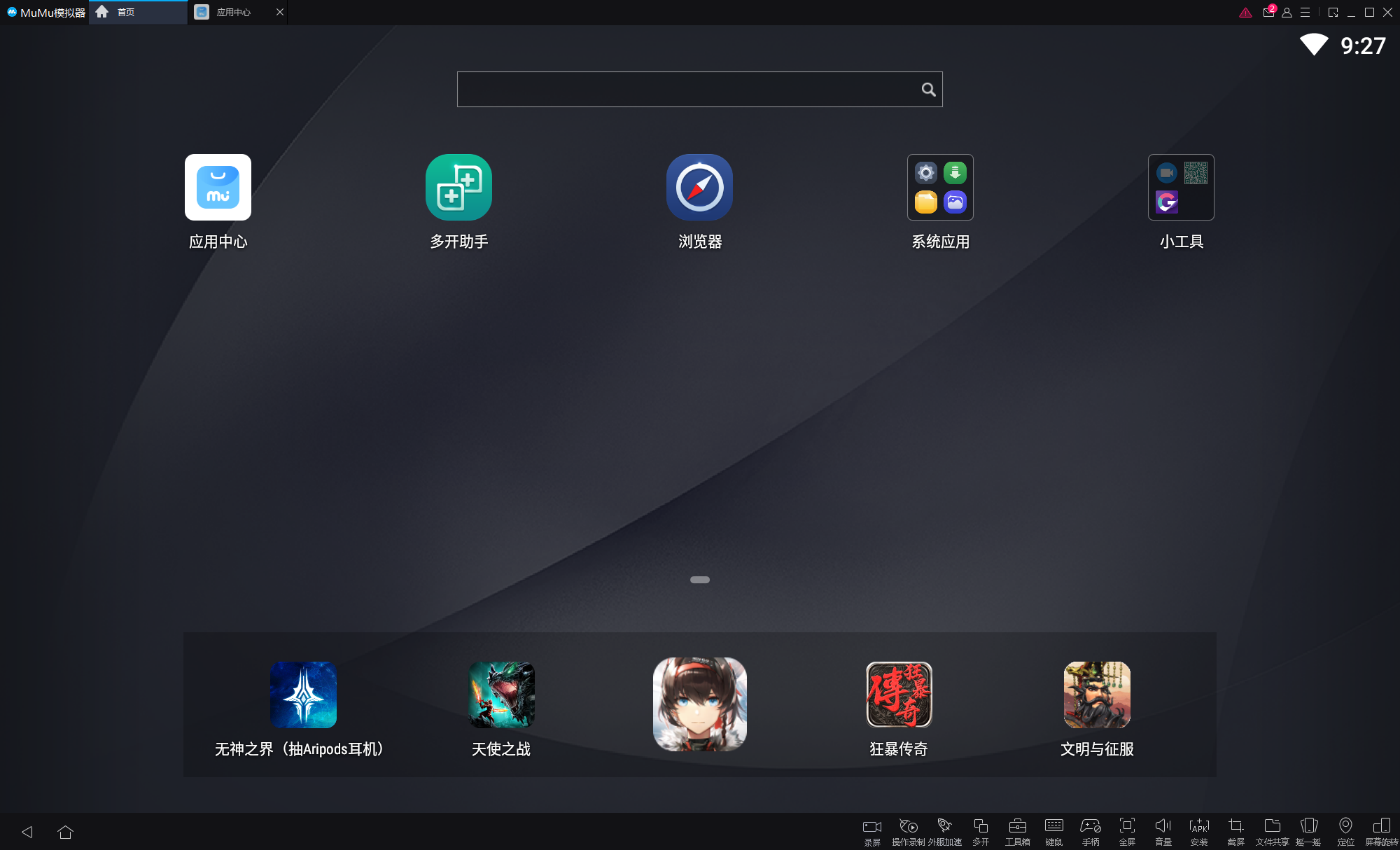Image resolution: width=1400 pixels, height=850 pixels.
Task: Select the 首页 home tab
Action: coord(126,13)
